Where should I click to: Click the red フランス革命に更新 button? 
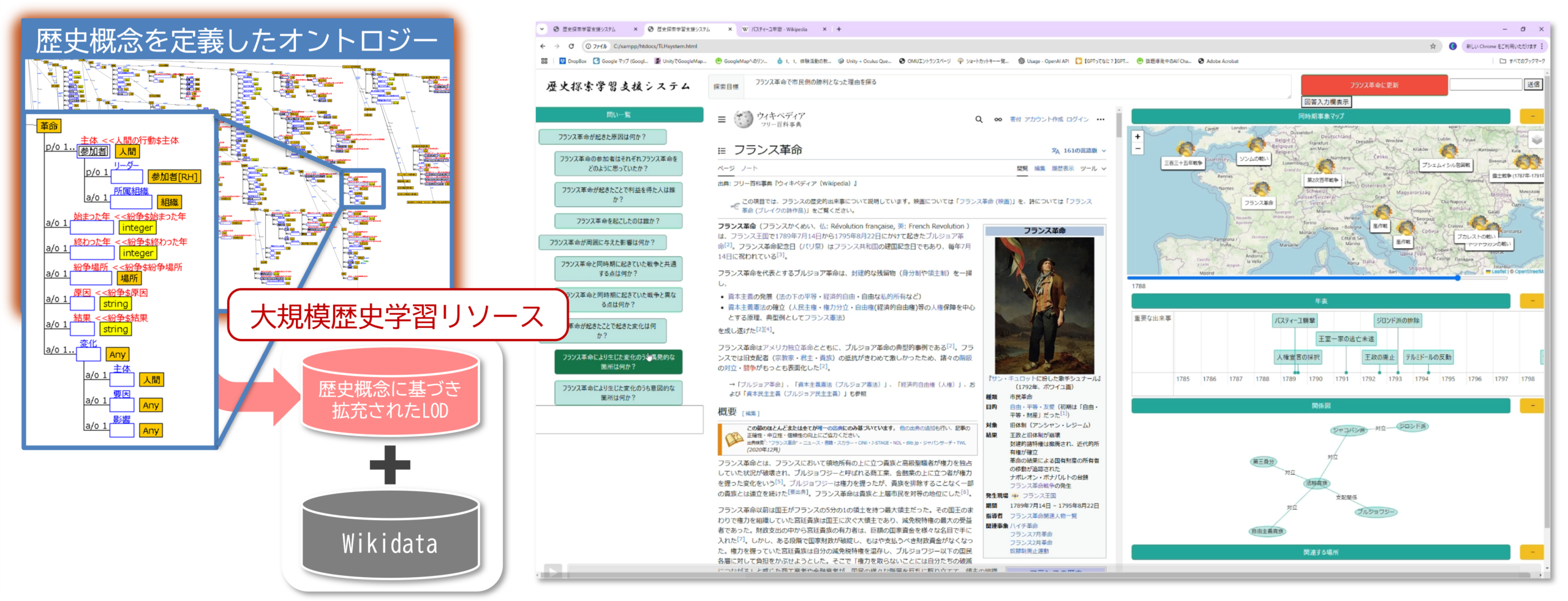tap(1374, 85)
